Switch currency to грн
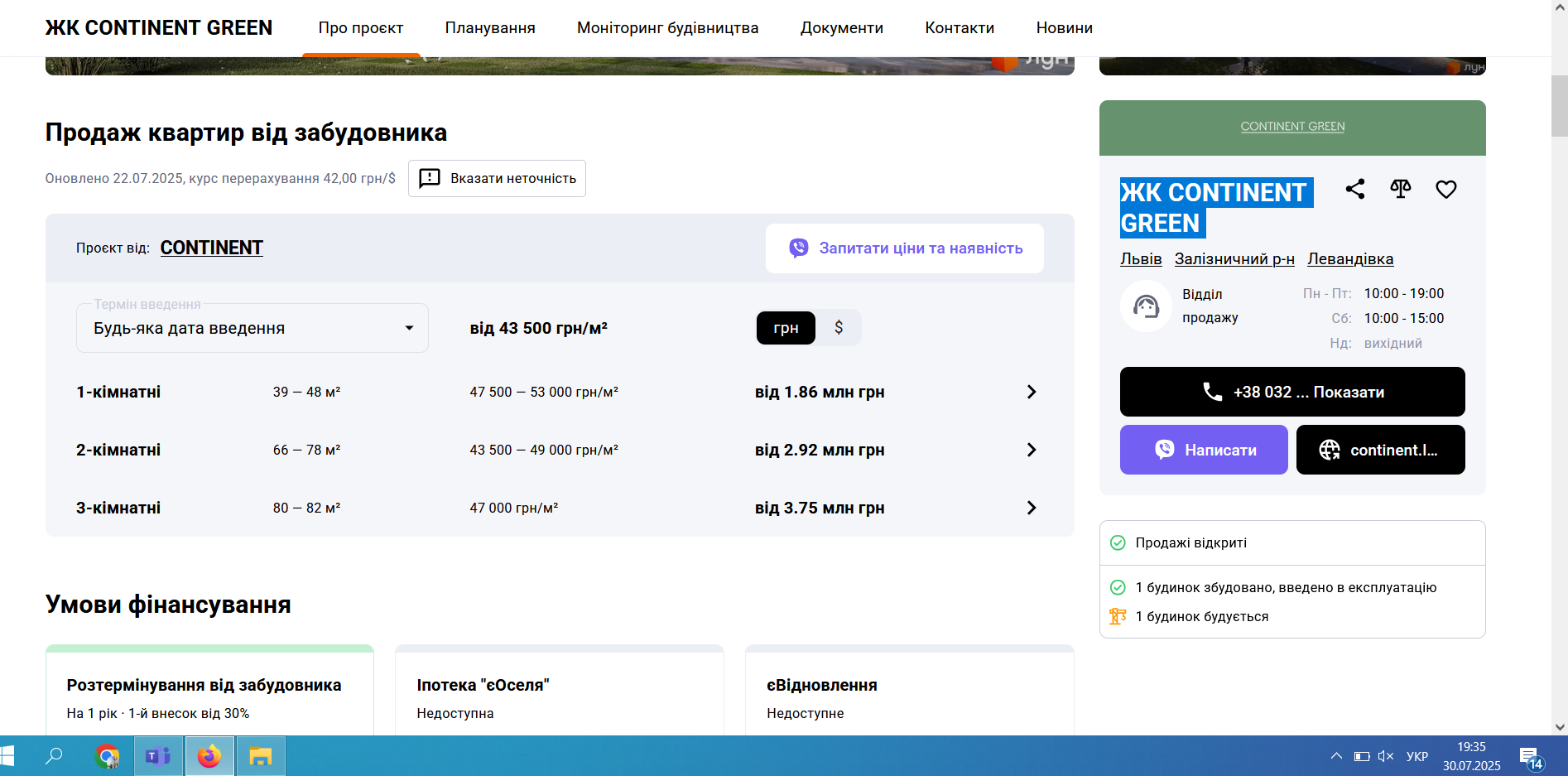1568x776 pixels. coord(786,328)
